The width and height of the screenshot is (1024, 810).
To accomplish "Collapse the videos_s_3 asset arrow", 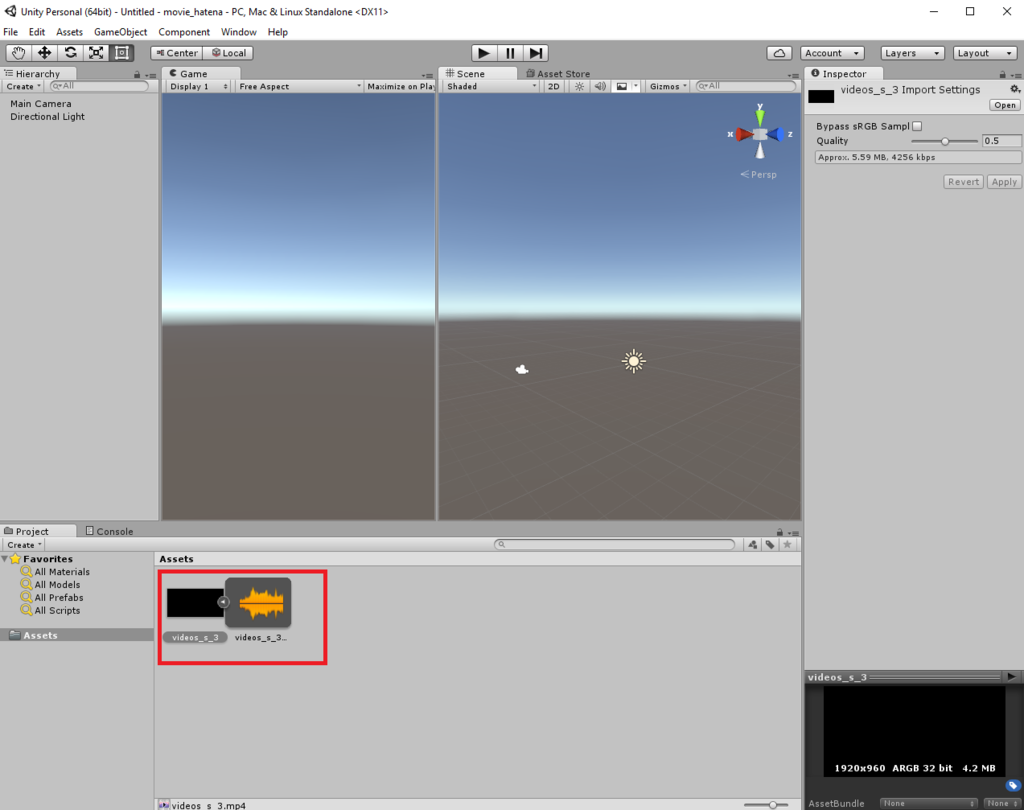I will click(223, 602).
